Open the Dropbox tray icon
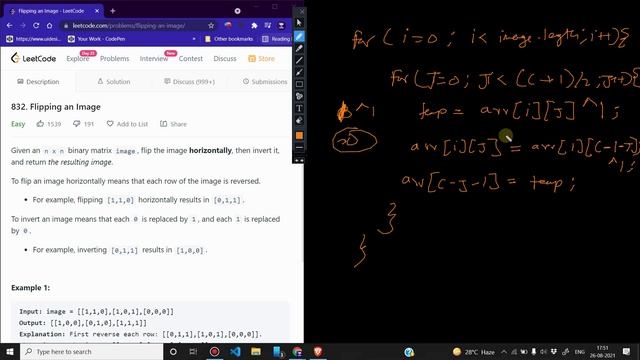640x360 pixels. [553, 351]
